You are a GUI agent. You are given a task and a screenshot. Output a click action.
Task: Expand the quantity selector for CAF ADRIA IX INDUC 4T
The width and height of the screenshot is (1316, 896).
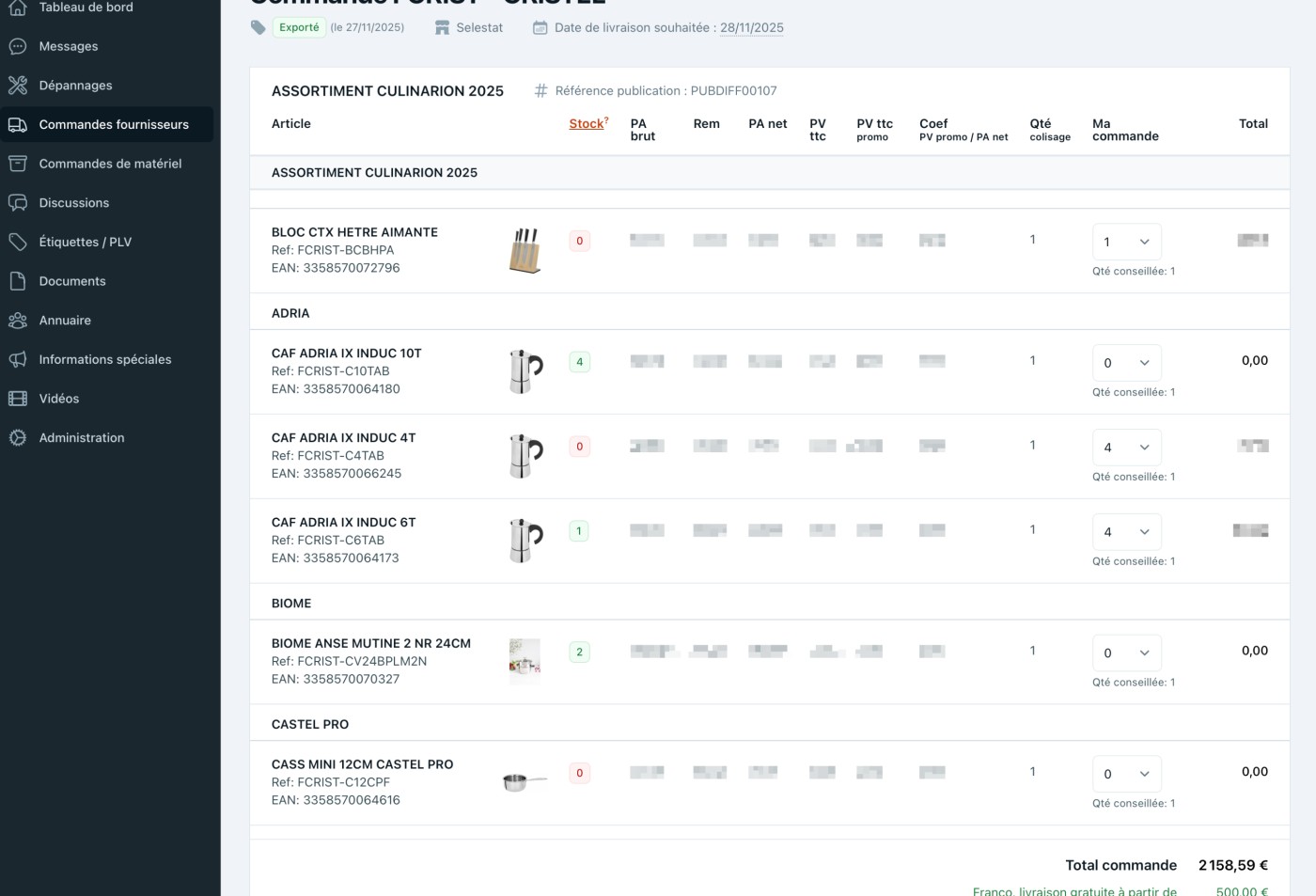tap(1126, 448)
